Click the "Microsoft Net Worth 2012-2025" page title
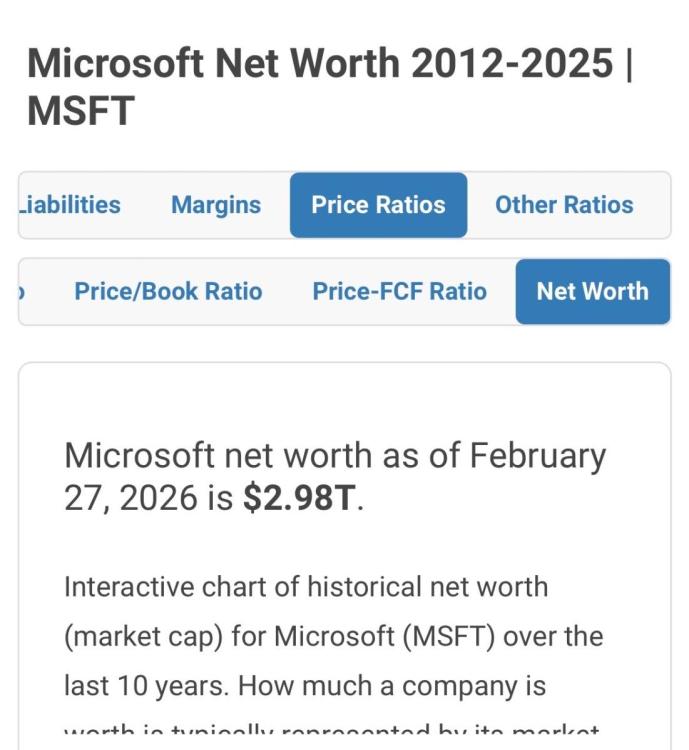689x750 pixels. tap(320, 64)
